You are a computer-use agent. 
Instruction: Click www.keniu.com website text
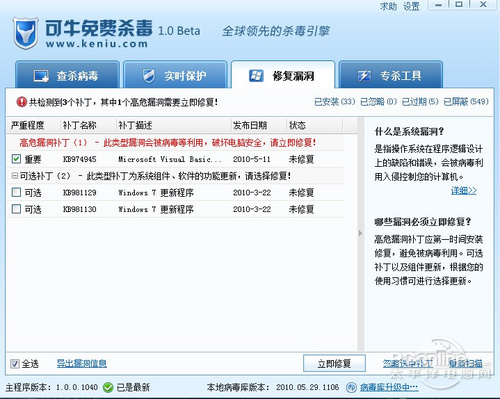[x=97, y=44]
